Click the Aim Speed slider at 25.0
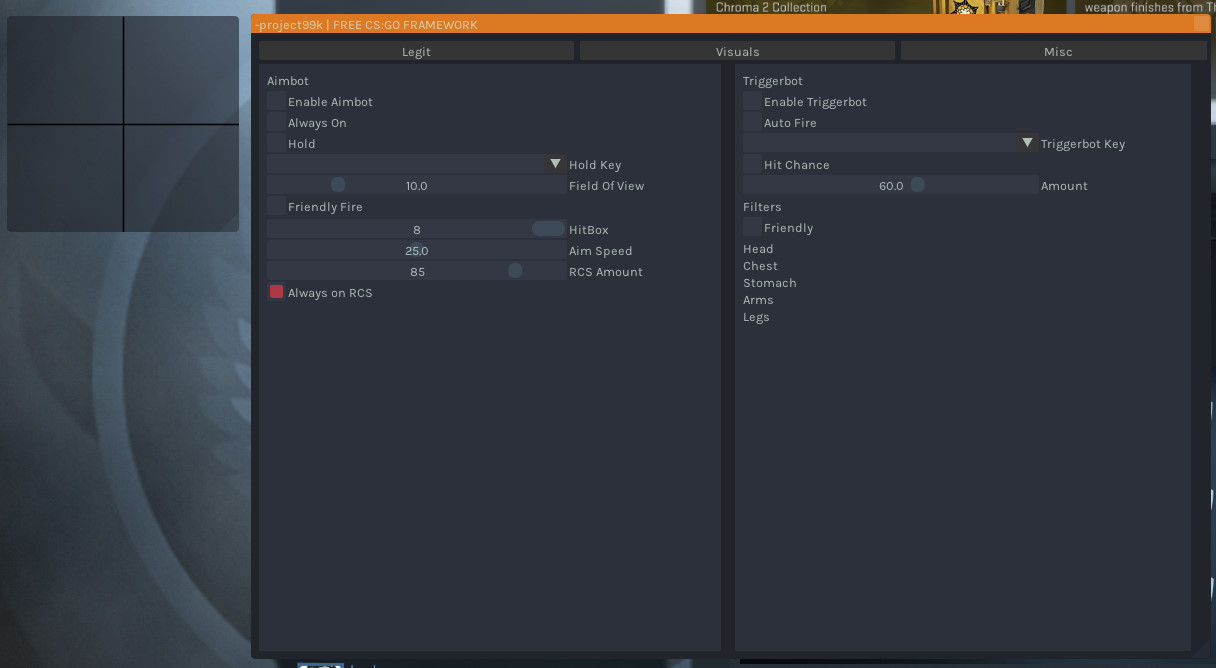 pyautogui.click(x=416, y=250)
